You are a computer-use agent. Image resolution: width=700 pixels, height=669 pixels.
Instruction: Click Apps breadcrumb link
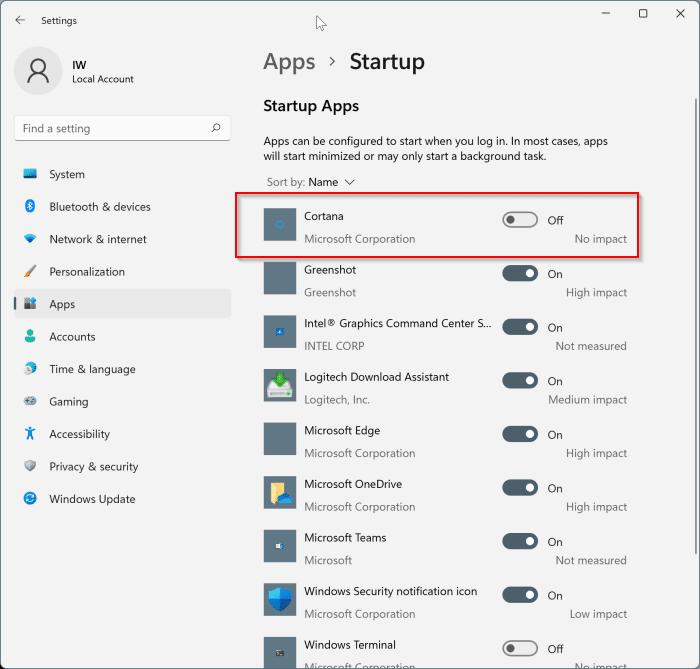coord(289,62)
